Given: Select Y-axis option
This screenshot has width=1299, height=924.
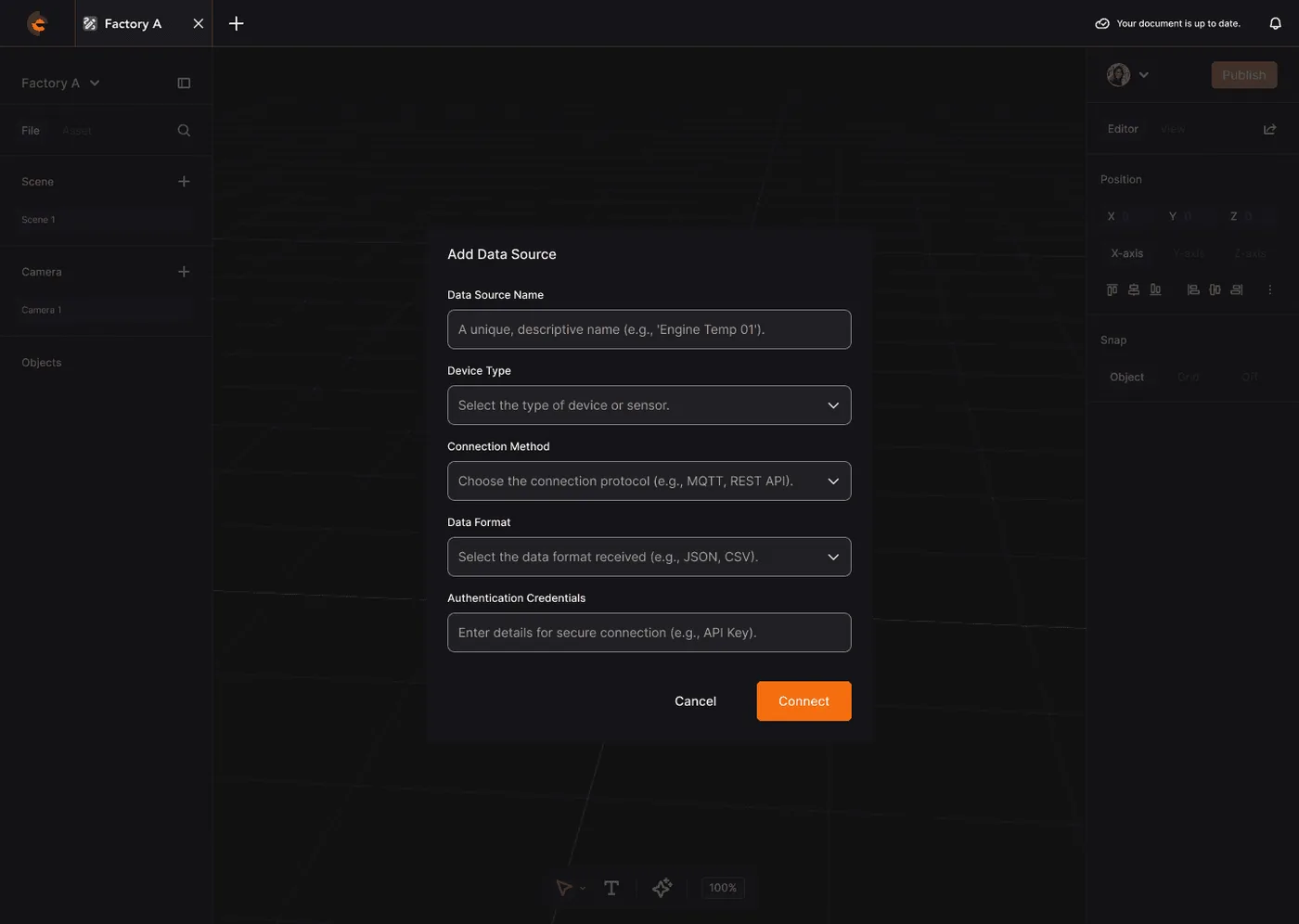Looking at the screenshot, I should [x=1189, y=253].
